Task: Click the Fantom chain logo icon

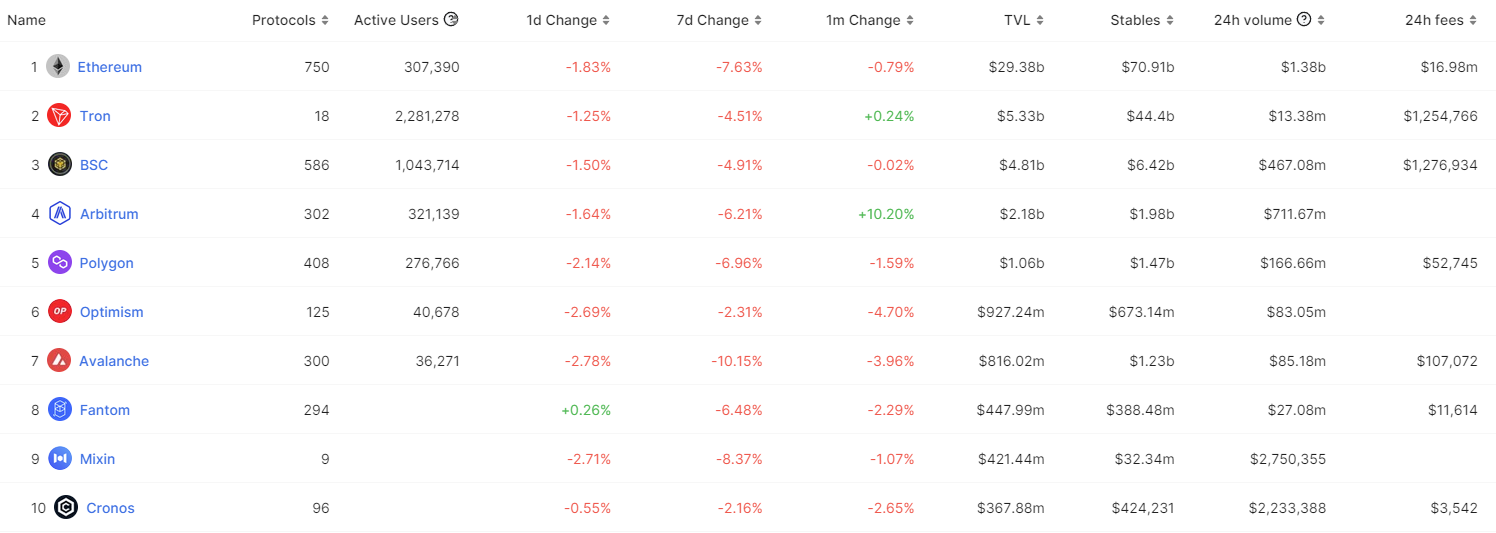Action: pyautogui.click(x=59, y=410)
